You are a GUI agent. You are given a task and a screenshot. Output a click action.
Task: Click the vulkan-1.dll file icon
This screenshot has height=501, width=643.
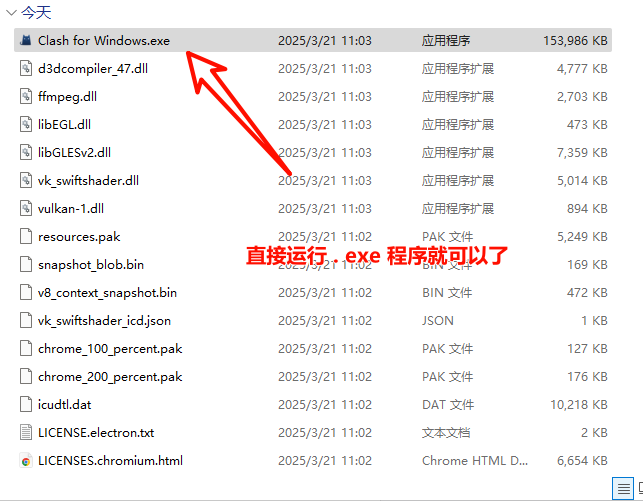tap(27, 209)
